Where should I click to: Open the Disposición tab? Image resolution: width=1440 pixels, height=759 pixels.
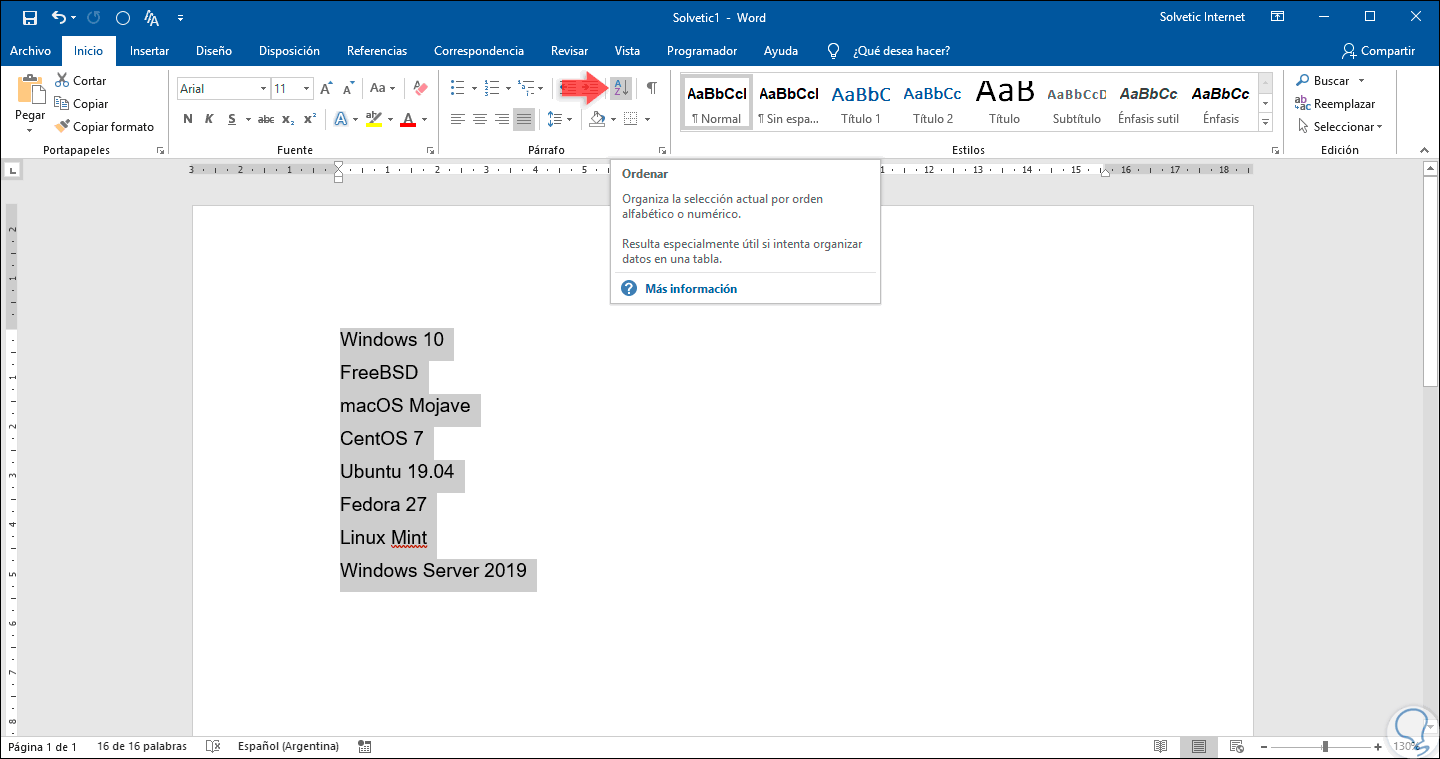[289, 51]
